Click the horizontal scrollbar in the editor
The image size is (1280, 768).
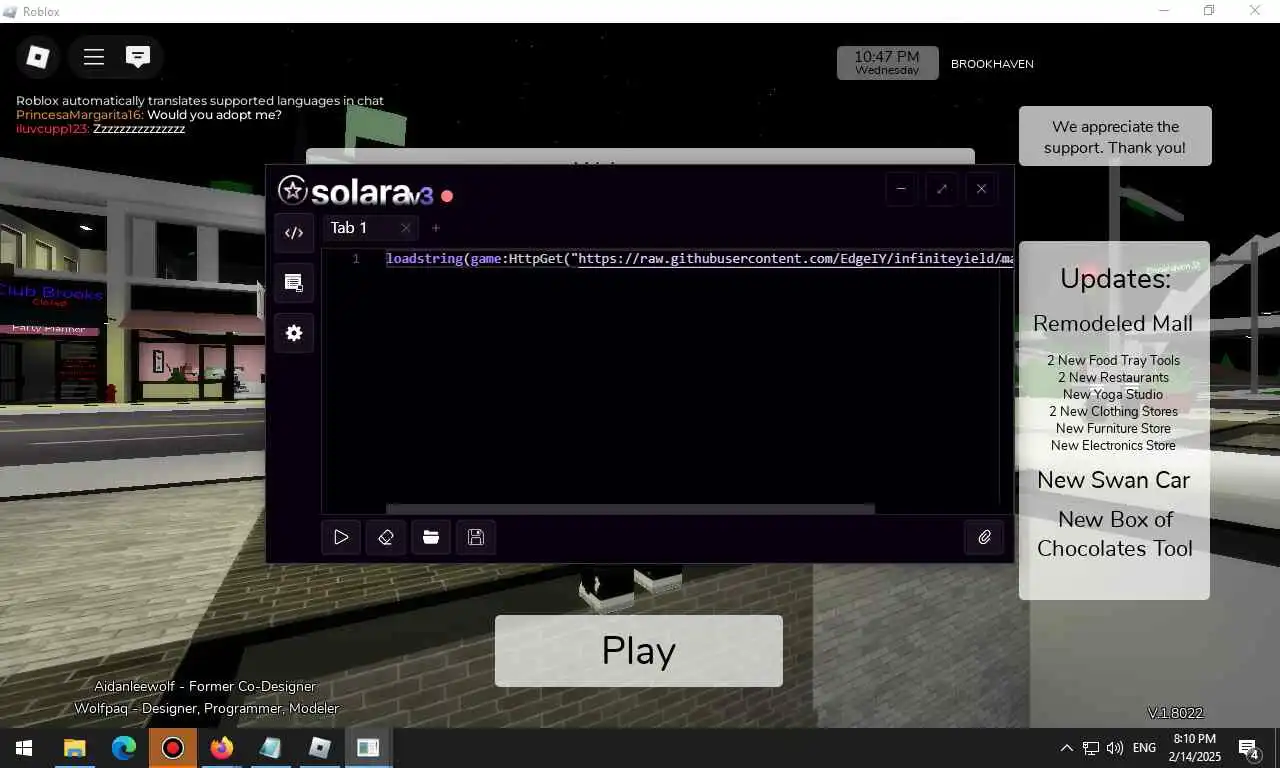[x=630, y=508]
